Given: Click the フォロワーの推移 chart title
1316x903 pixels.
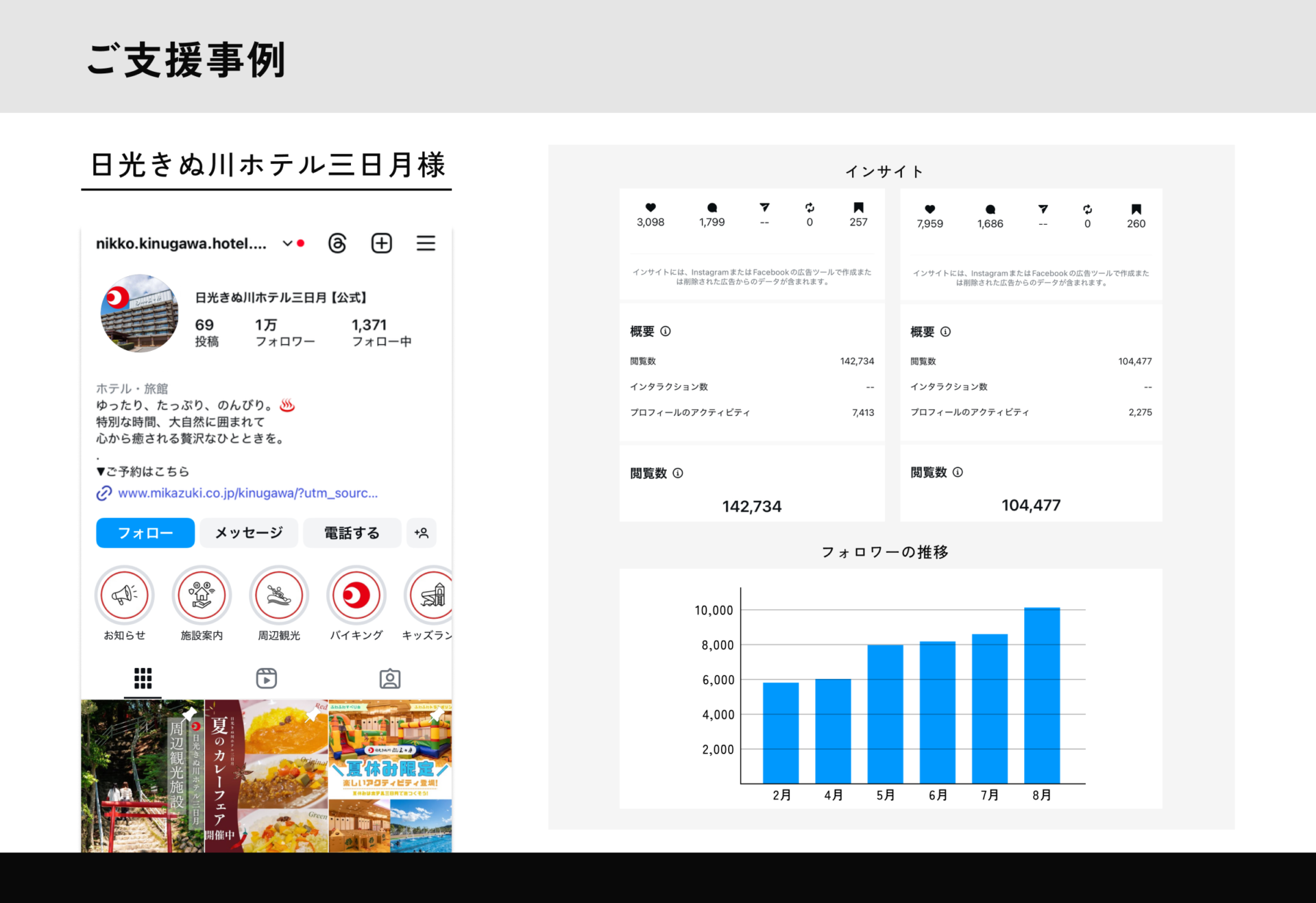Looking at the screenshot, I should pos(885,552).
